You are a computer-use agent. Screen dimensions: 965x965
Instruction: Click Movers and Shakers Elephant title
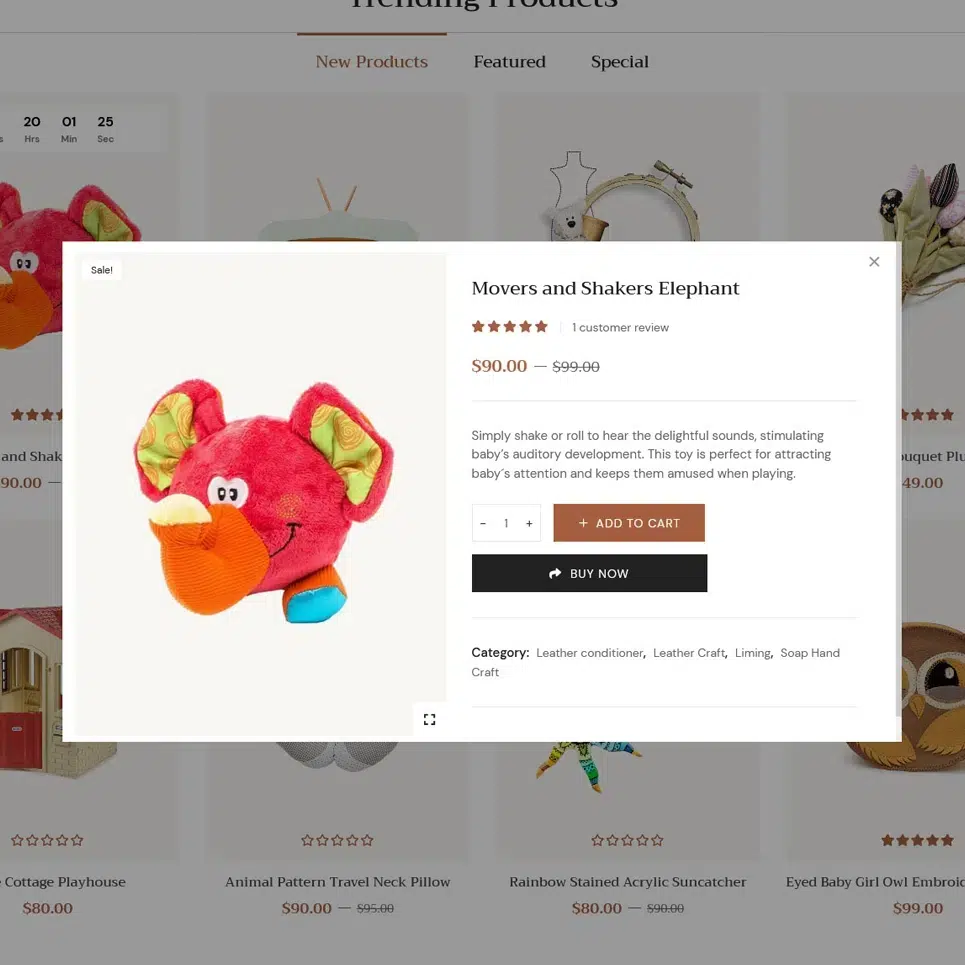[605, 289]
